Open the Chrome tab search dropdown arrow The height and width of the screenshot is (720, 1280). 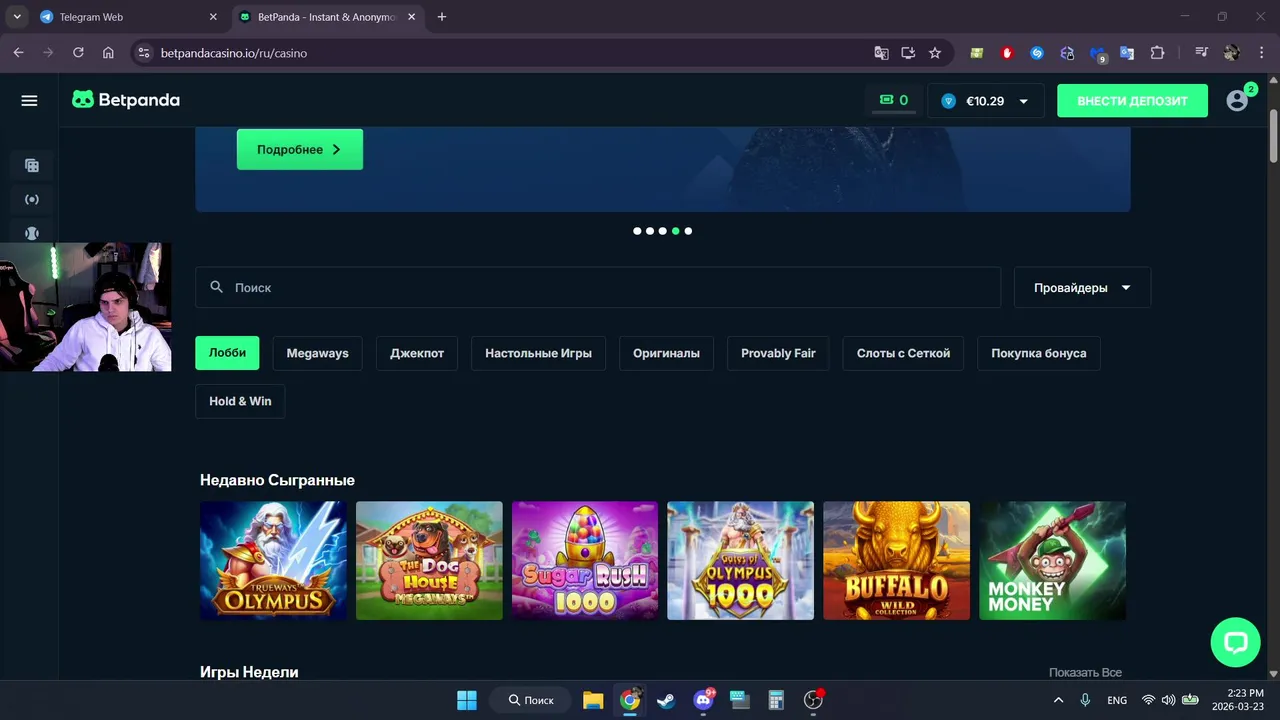click(x=17, y=17)
